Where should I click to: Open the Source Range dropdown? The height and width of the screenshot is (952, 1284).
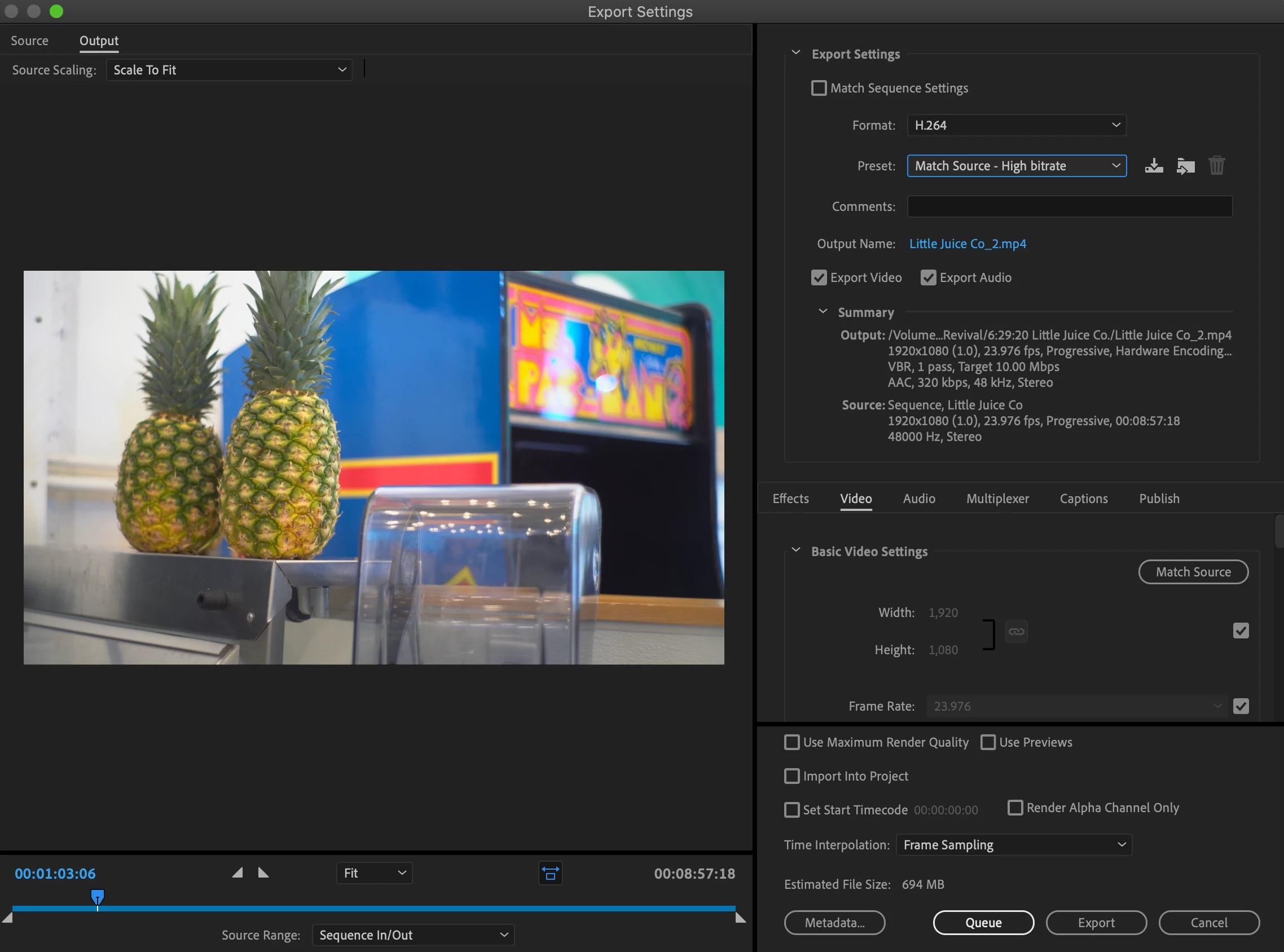coord(412,935)
